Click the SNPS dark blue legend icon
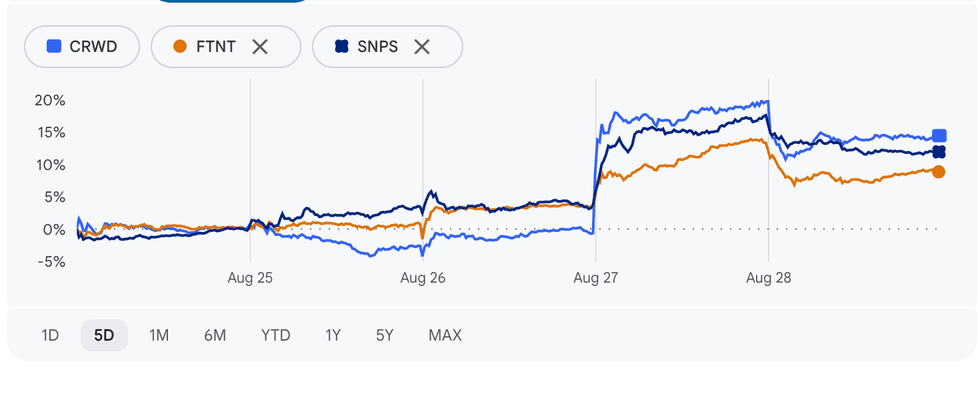980x396 pixels. 341,46
